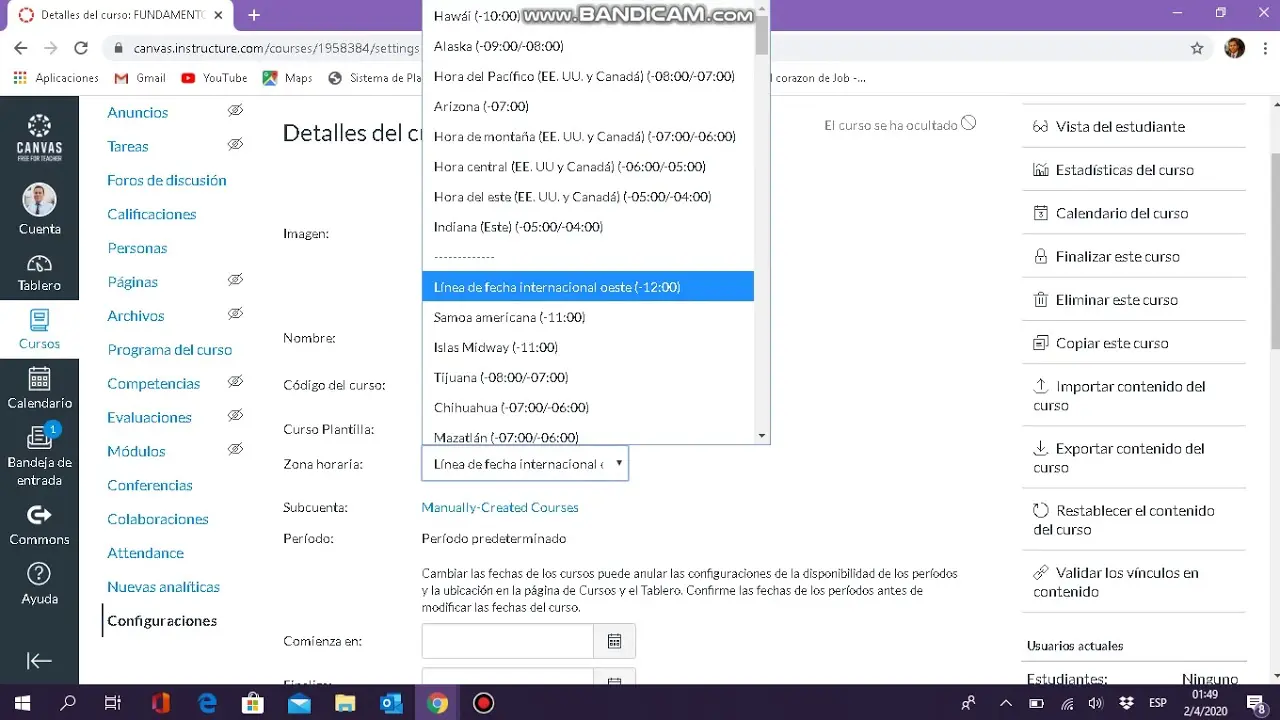Screen dimensions: 1280x720
Task: Open Calendario in the global navigation
Action: [x=39, y=380]
